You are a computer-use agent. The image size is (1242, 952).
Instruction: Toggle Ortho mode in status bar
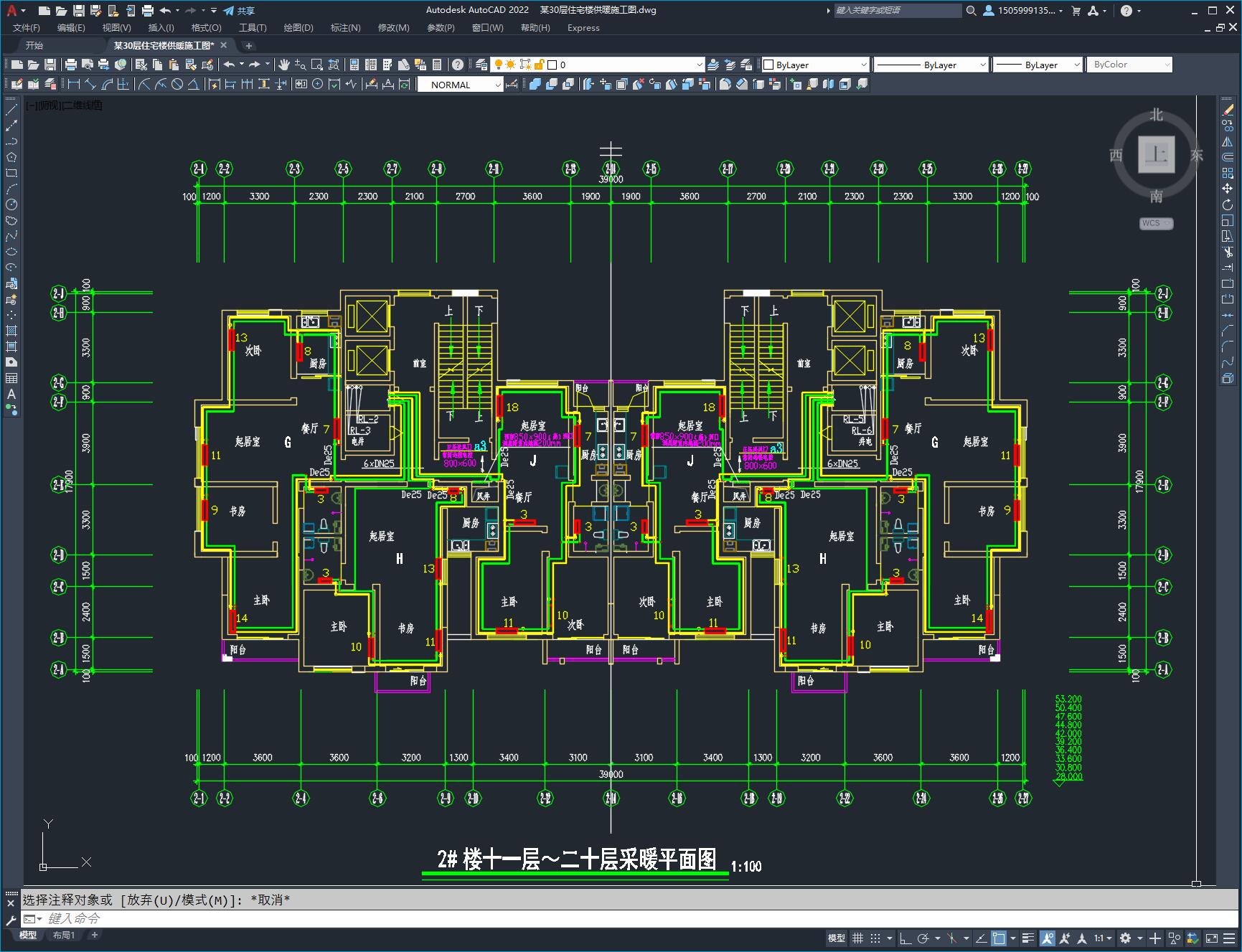click(905, 938)
